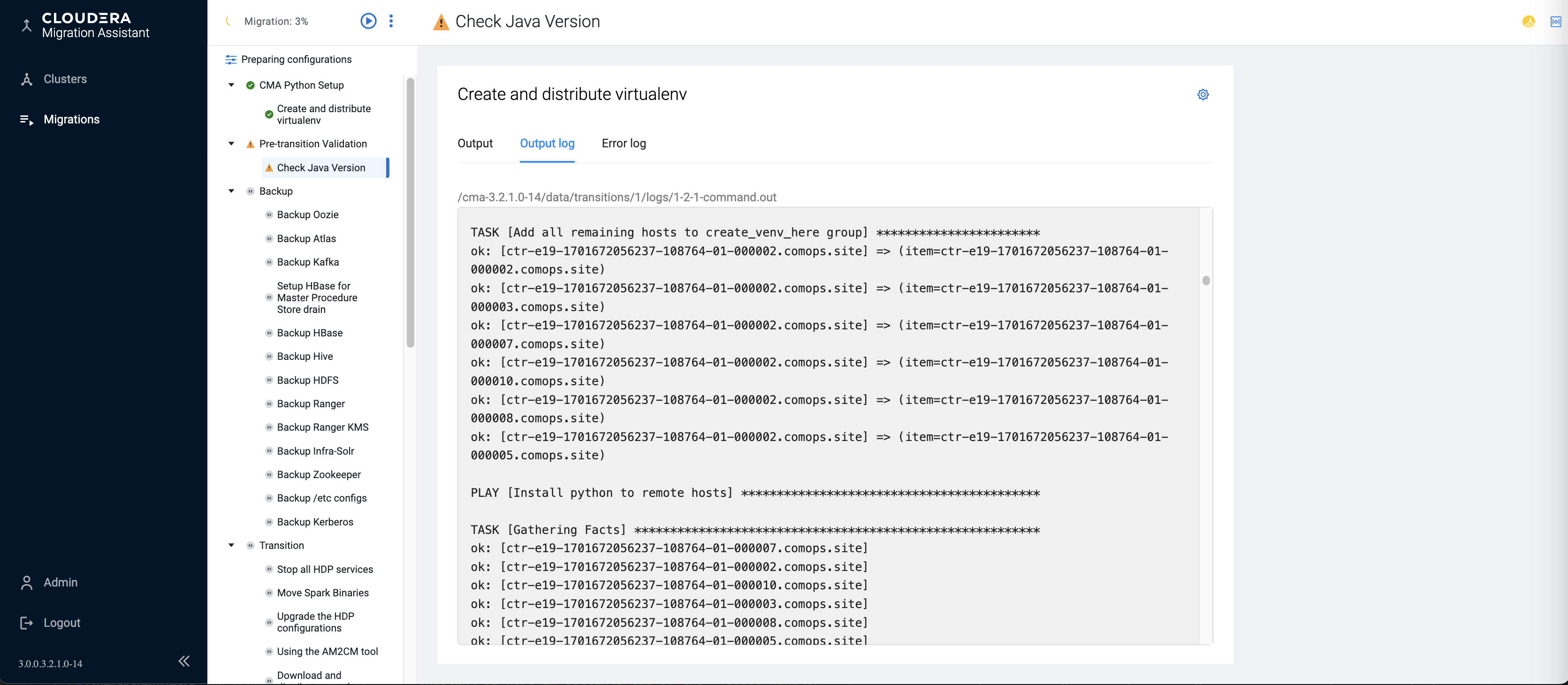This screenshot has height=685, width=1568.
Task: Click the output log vertical scrollbar thumb
Action: point(1206,281)
